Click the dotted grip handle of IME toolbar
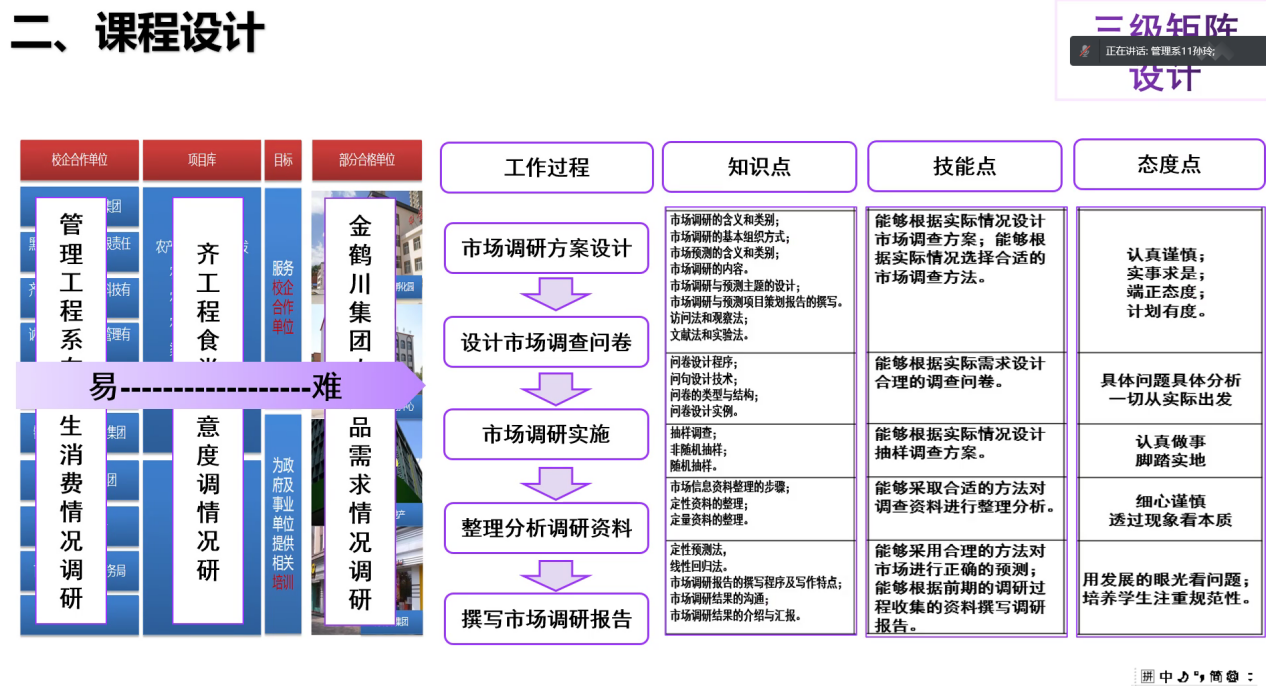This screenshot has width=1266, height=691. [x=1135, y=675]
